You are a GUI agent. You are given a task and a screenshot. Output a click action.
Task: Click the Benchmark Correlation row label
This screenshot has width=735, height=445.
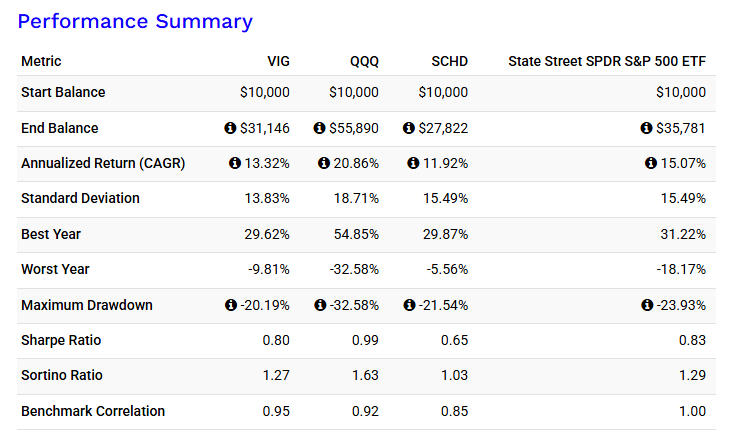(x=93, y=411)
